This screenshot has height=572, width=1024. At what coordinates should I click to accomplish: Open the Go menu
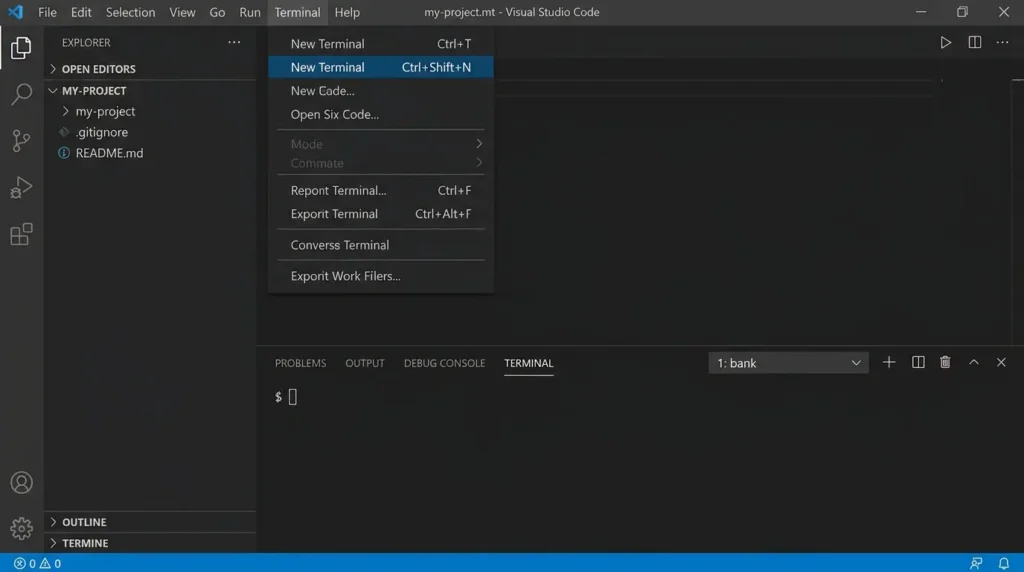coord(217,12)
